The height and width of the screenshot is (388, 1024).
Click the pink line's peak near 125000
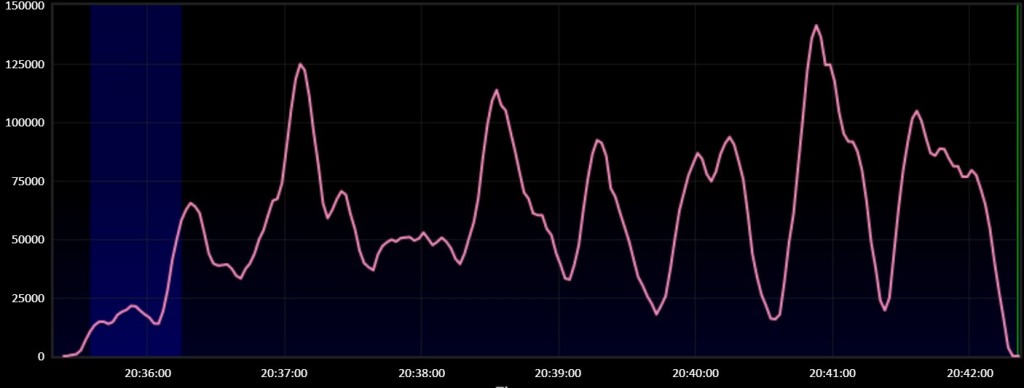(x=300, y=64)
